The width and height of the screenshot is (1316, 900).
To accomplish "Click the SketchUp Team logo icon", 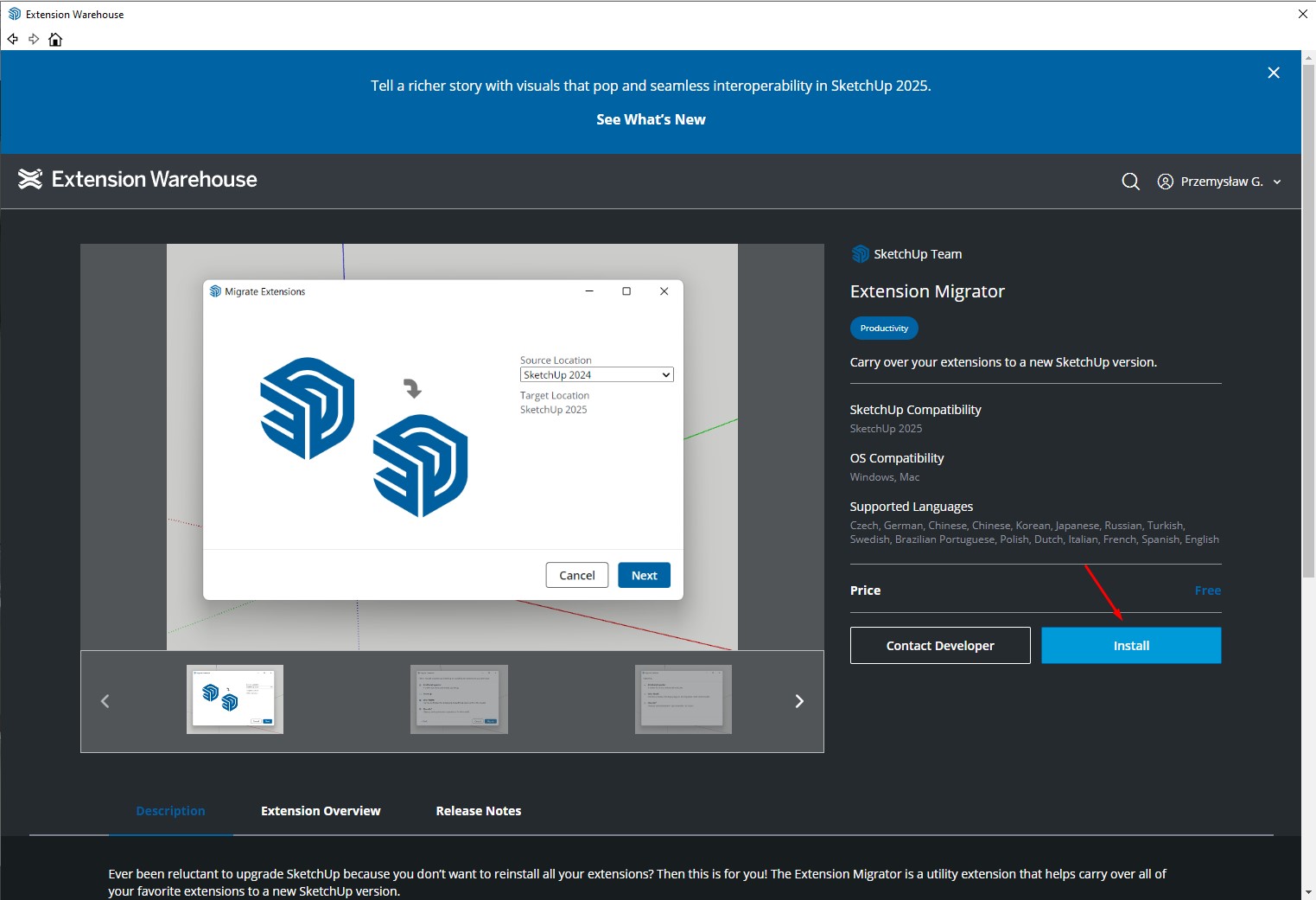I will click(x=860, y=253).
